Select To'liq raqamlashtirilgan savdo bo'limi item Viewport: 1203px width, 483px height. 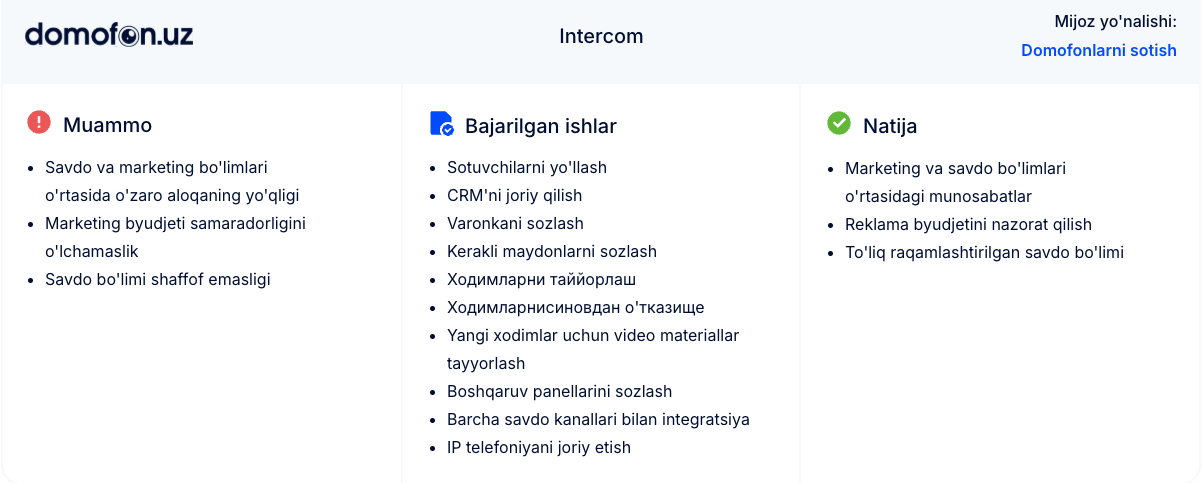984,252
